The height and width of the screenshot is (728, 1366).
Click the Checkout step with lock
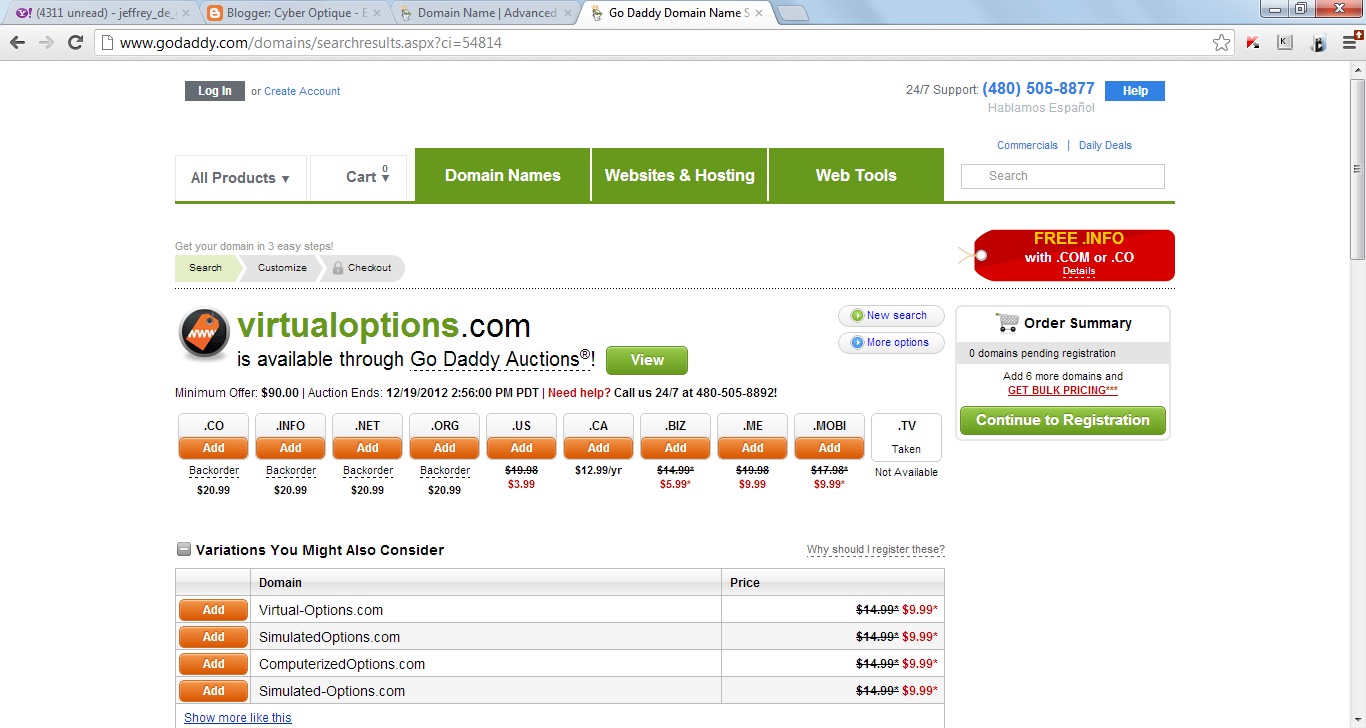click(362, 268)
